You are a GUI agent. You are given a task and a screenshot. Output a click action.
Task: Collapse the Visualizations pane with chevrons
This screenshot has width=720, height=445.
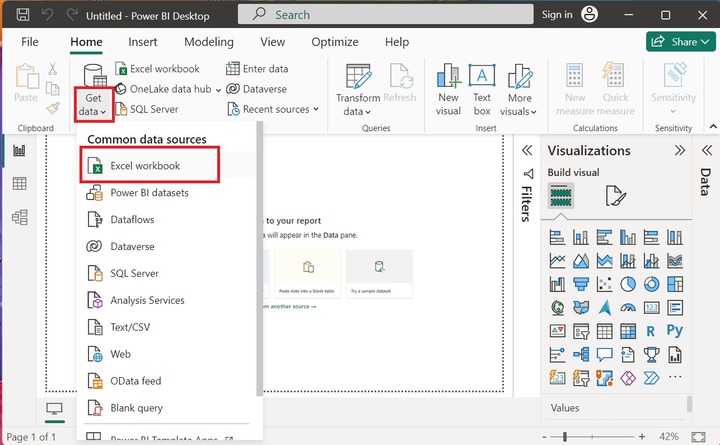click(680, 150)
